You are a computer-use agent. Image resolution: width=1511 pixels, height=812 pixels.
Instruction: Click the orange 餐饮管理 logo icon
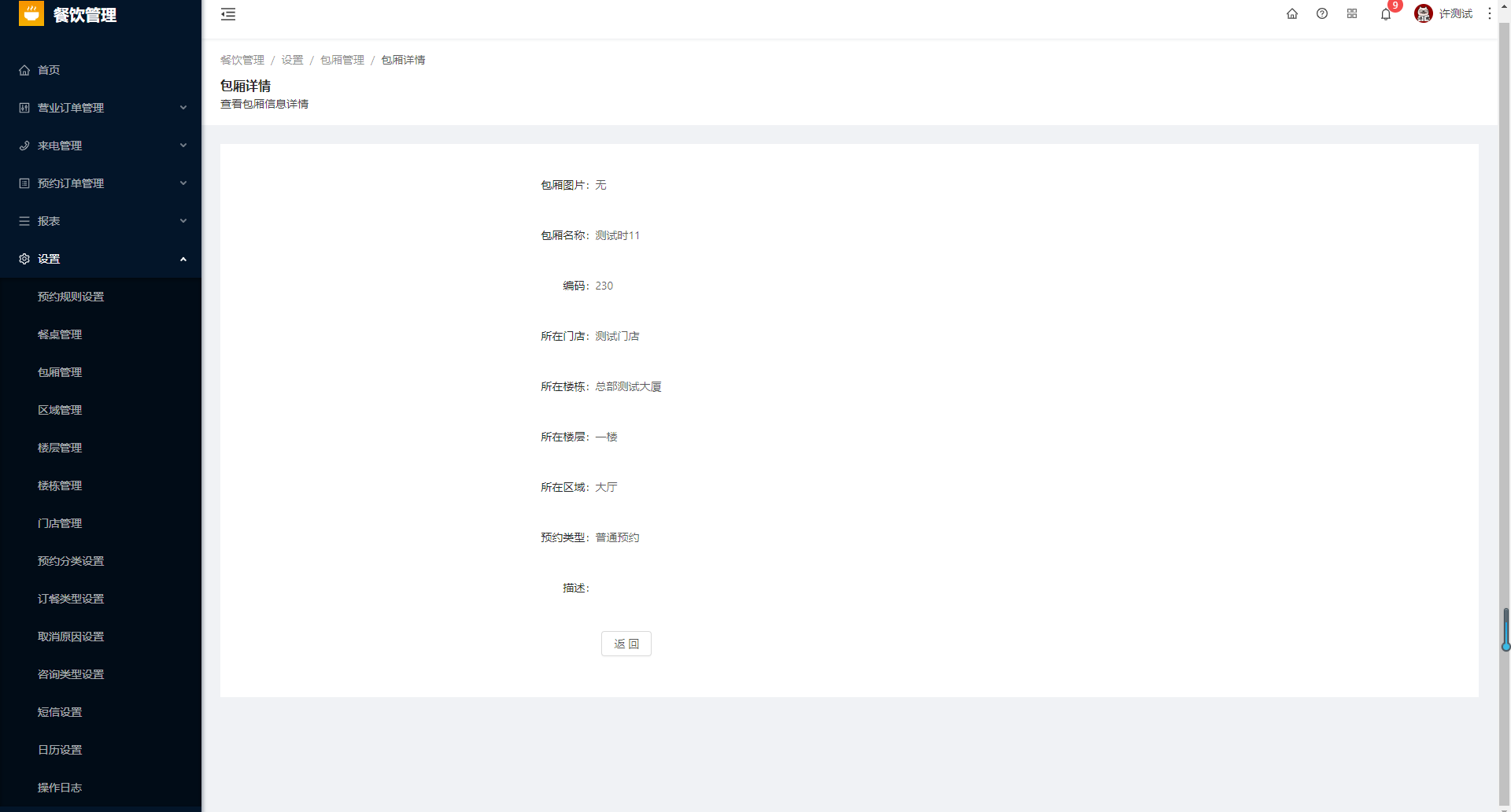[31, 13]
